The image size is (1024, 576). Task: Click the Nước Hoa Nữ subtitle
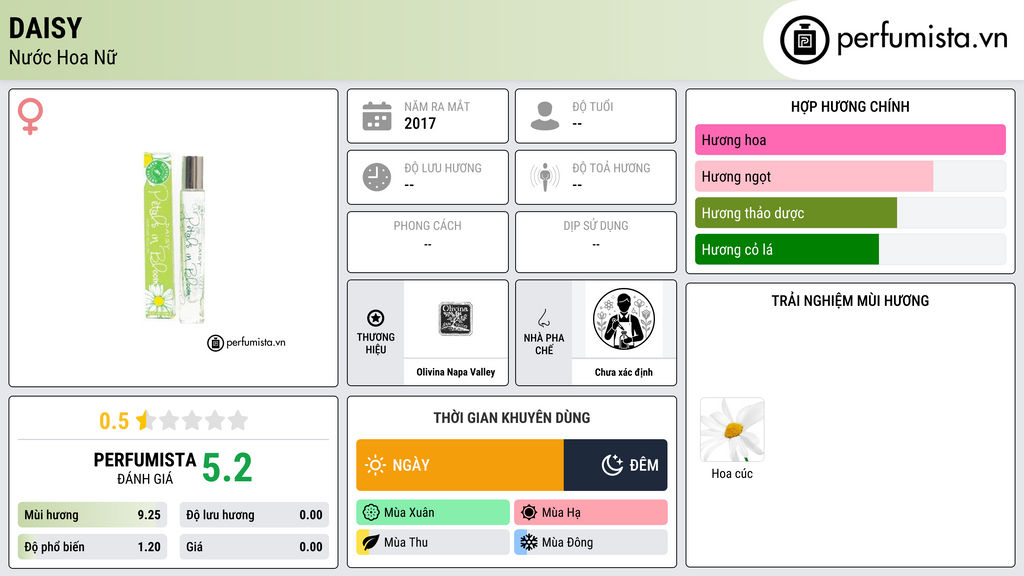coord(63,58)
